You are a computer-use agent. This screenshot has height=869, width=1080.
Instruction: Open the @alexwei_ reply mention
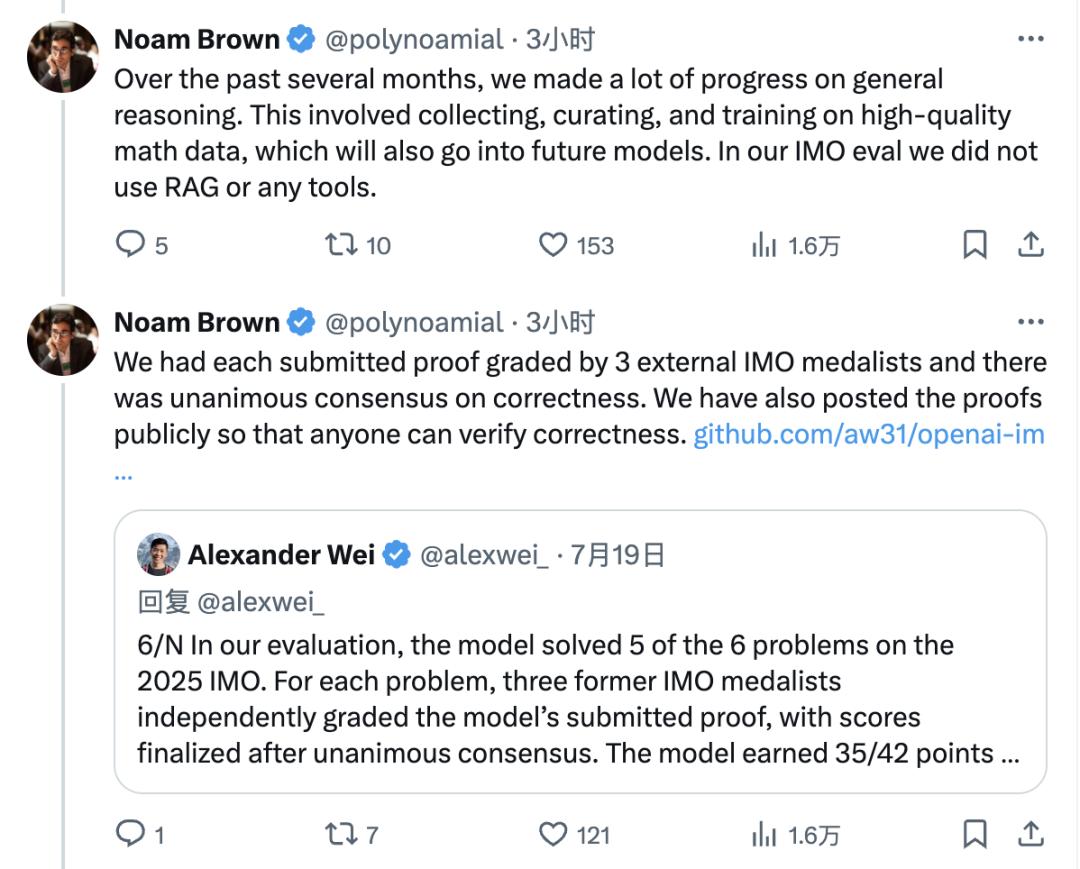[260, 602]
